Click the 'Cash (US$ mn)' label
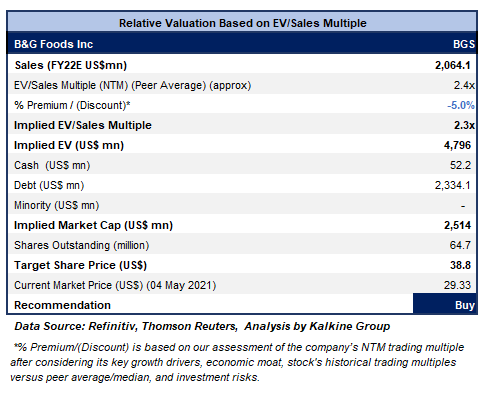Viewport: 490px width, 398px height. [52, 165]
